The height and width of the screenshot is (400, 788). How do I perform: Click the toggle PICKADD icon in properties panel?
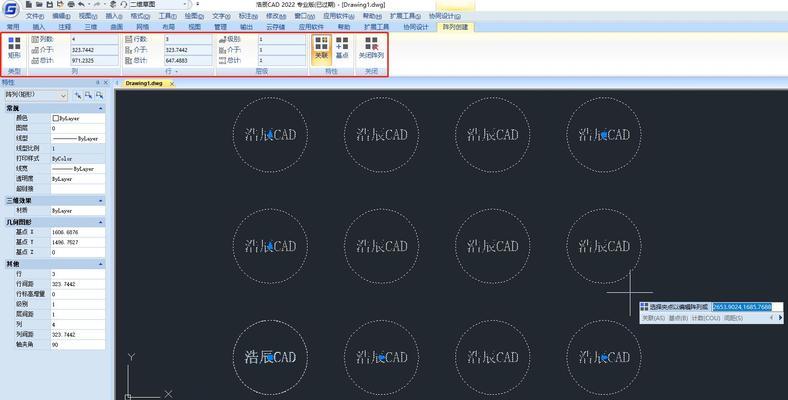[78, 95]
